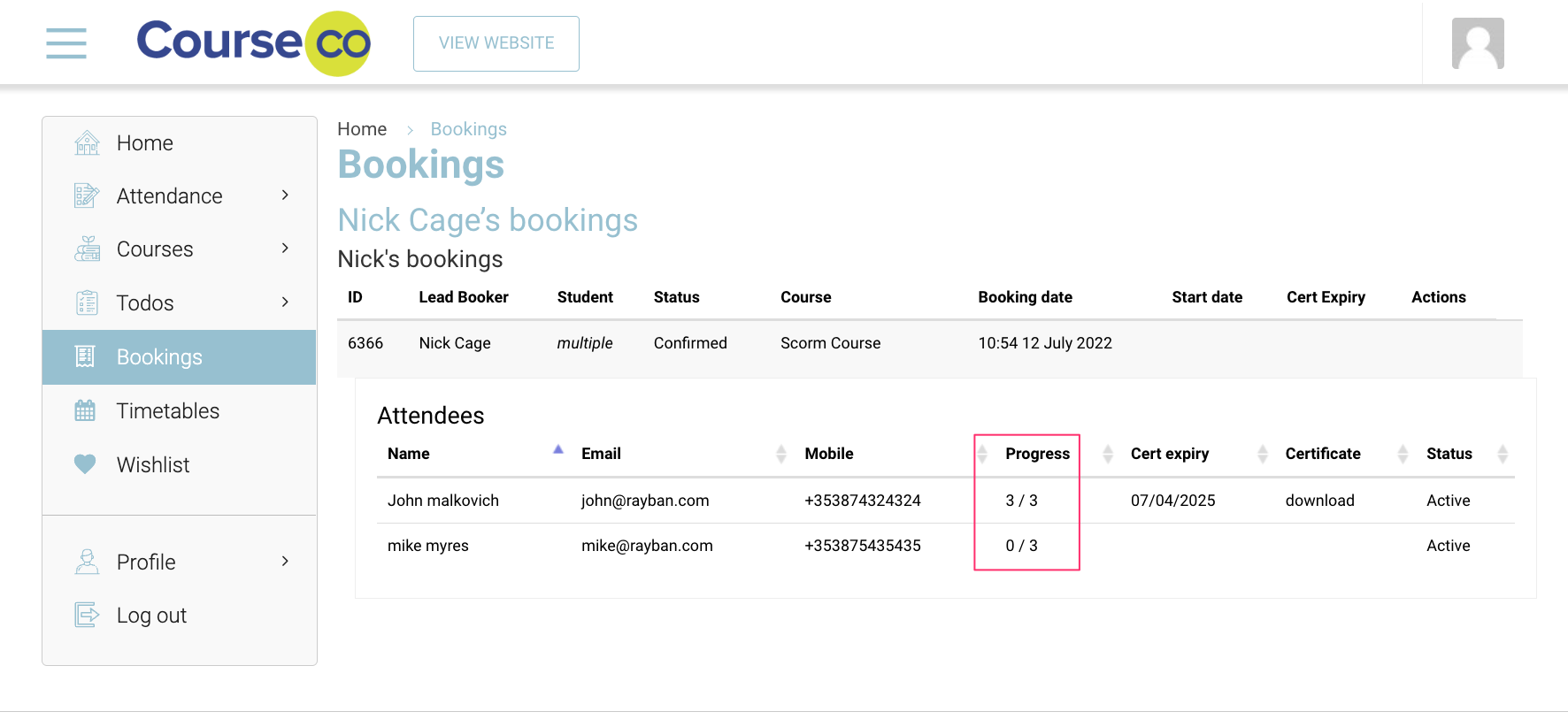Sort attendees by Email column arrows
The image size is (1568, 727).
(780, 454)
